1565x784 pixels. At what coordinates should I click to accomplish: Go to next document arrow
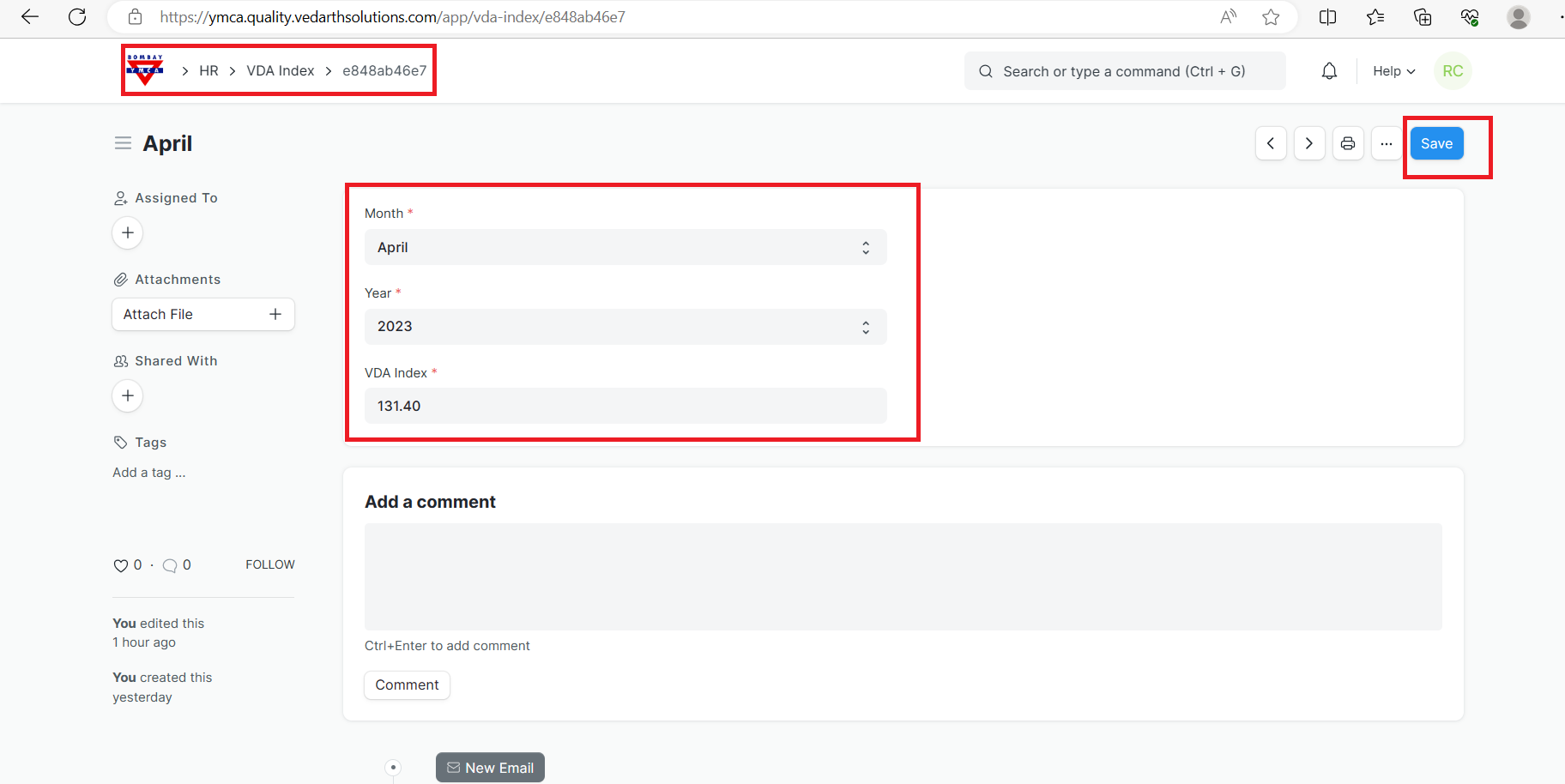(1309, 143)
